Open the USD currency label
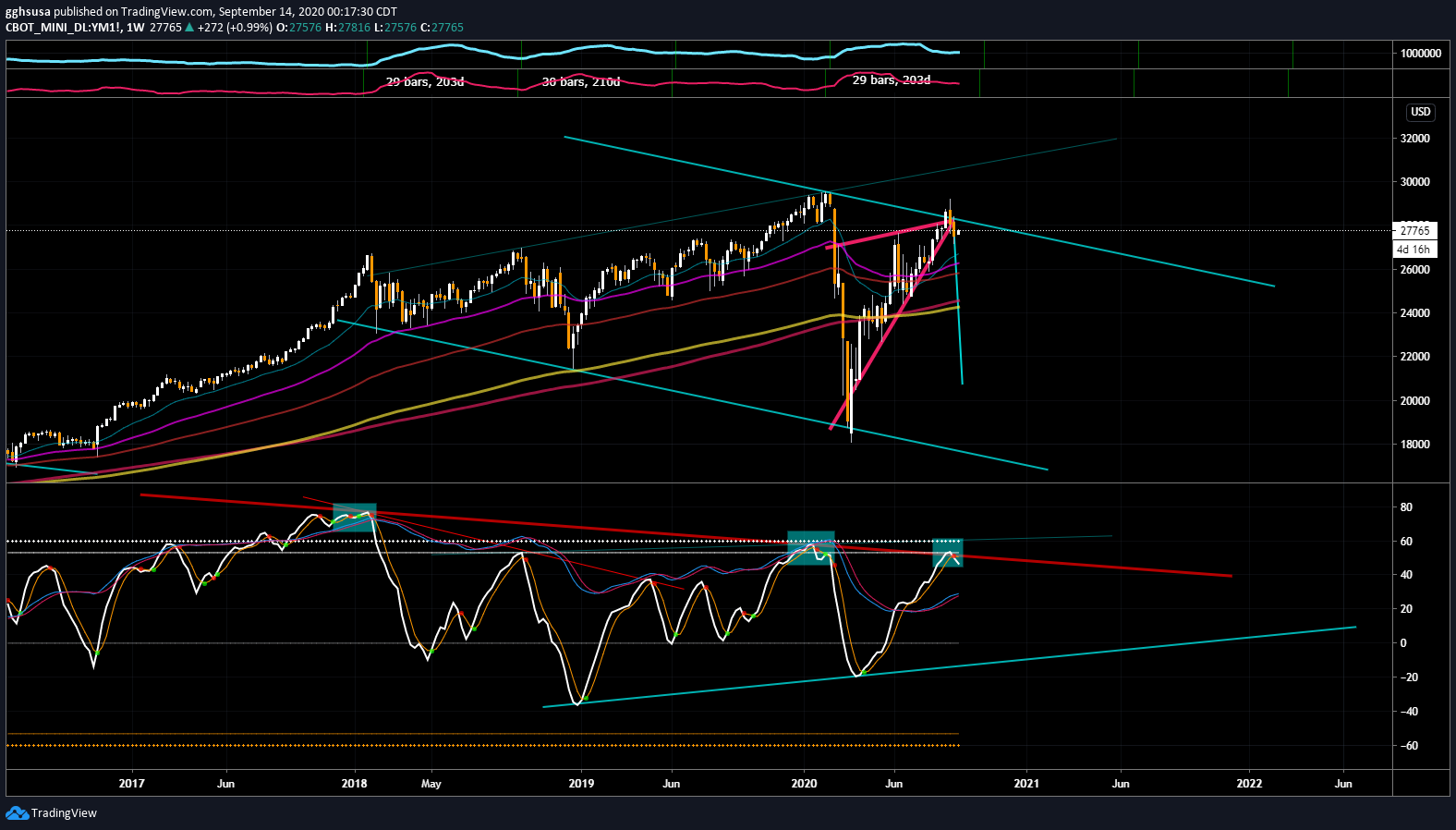The image size is (1456, 830). pos(1420,112)
